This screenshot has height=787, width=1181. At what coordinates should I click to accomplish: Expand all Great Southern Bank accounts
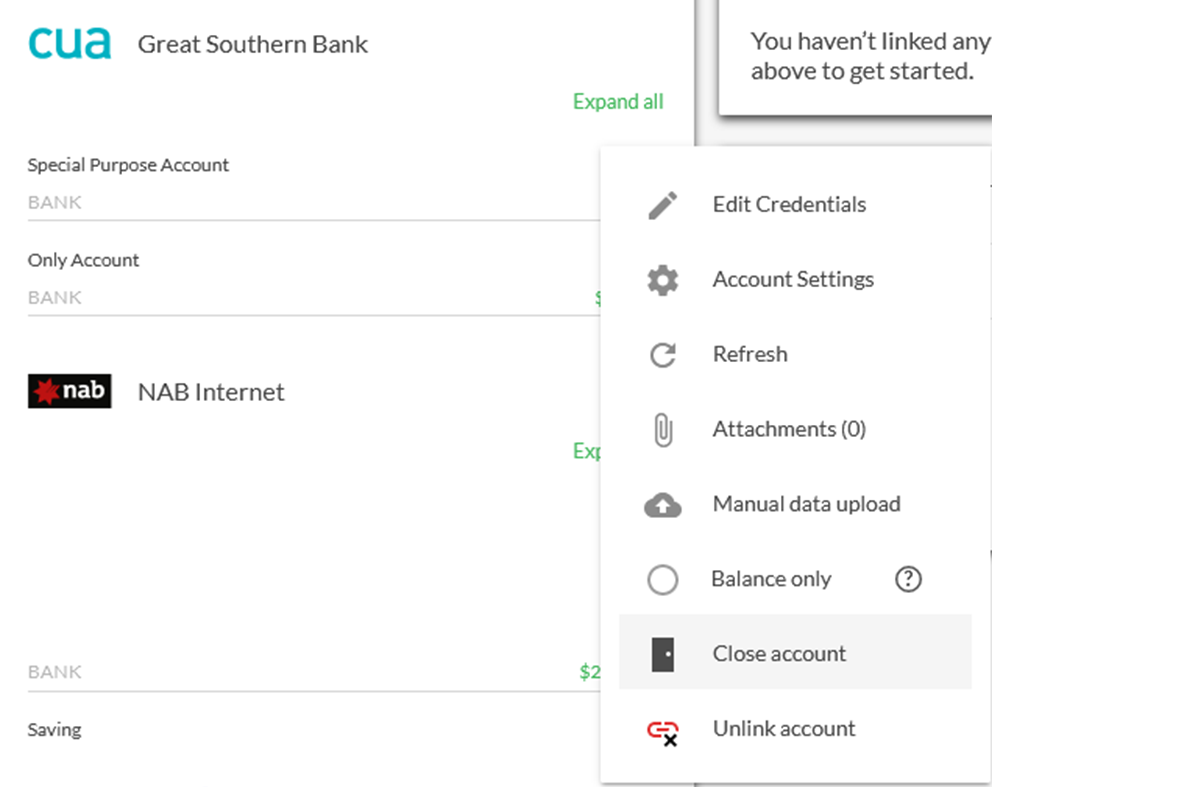point(618,102)
